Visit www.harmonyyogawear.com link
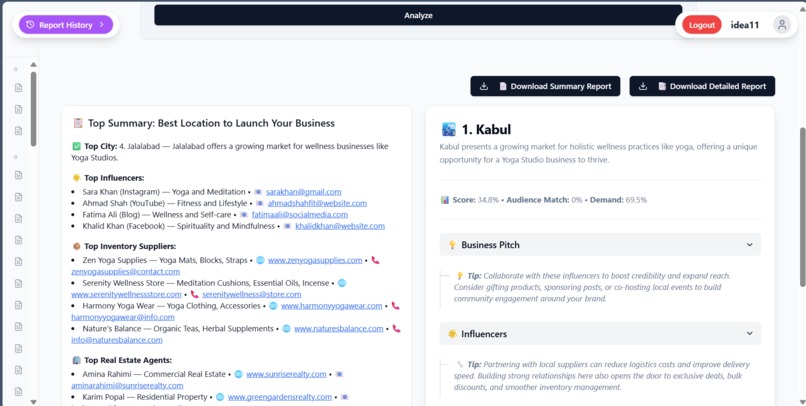 pyautogui.click(x=332, y=306)
